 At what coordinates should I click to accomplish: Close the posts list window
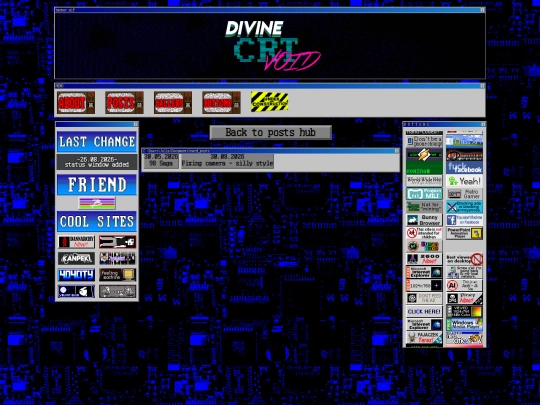[x=397, y=151]
